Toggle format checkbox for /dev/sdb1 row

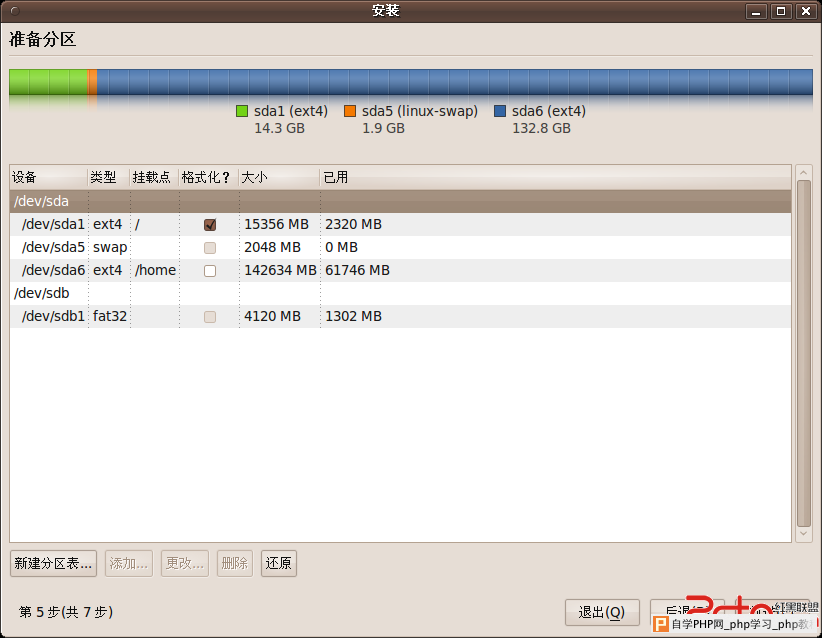tap(210, 317)
